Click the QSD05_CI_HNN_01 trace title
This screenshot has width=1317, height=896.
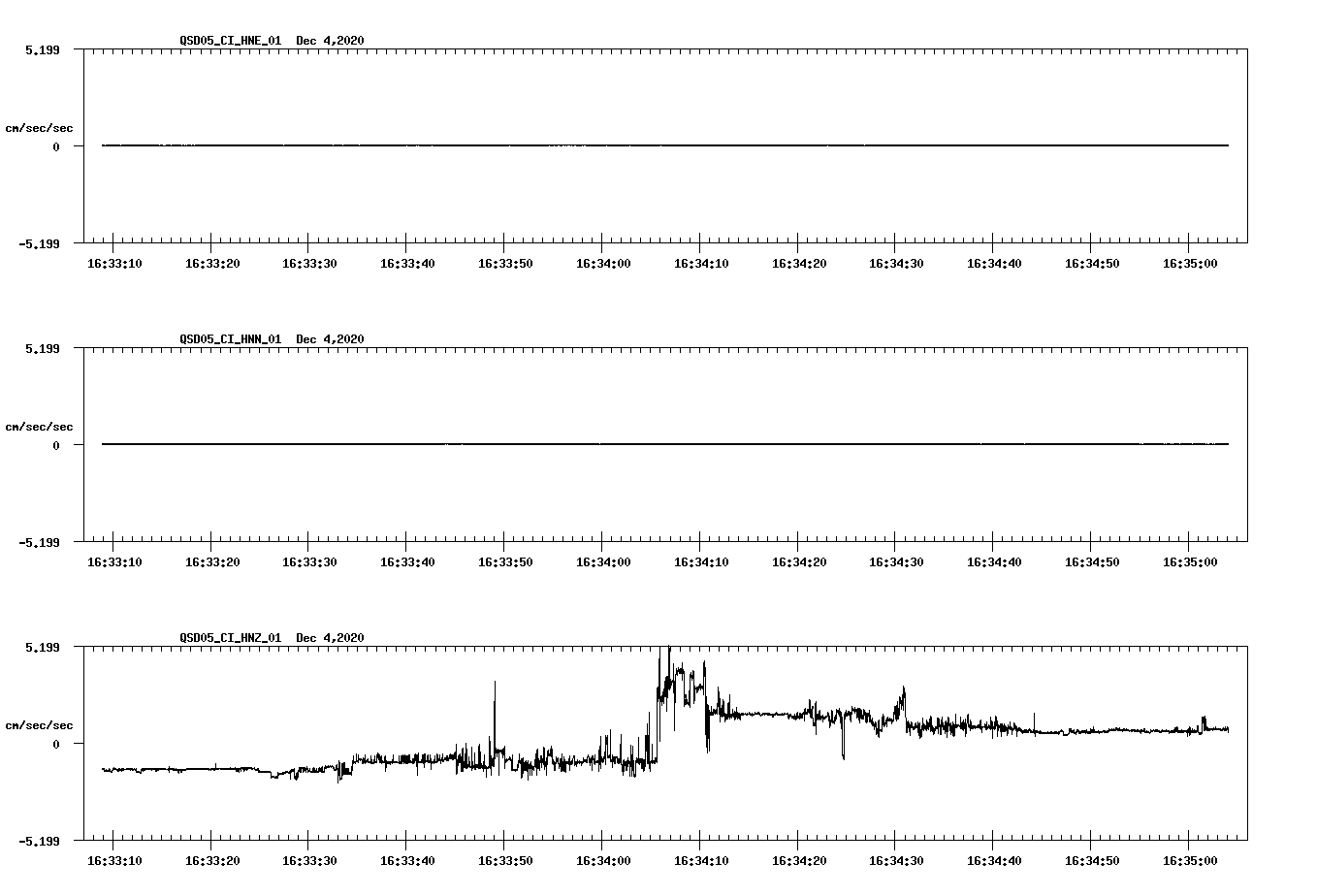coord(233,338)
